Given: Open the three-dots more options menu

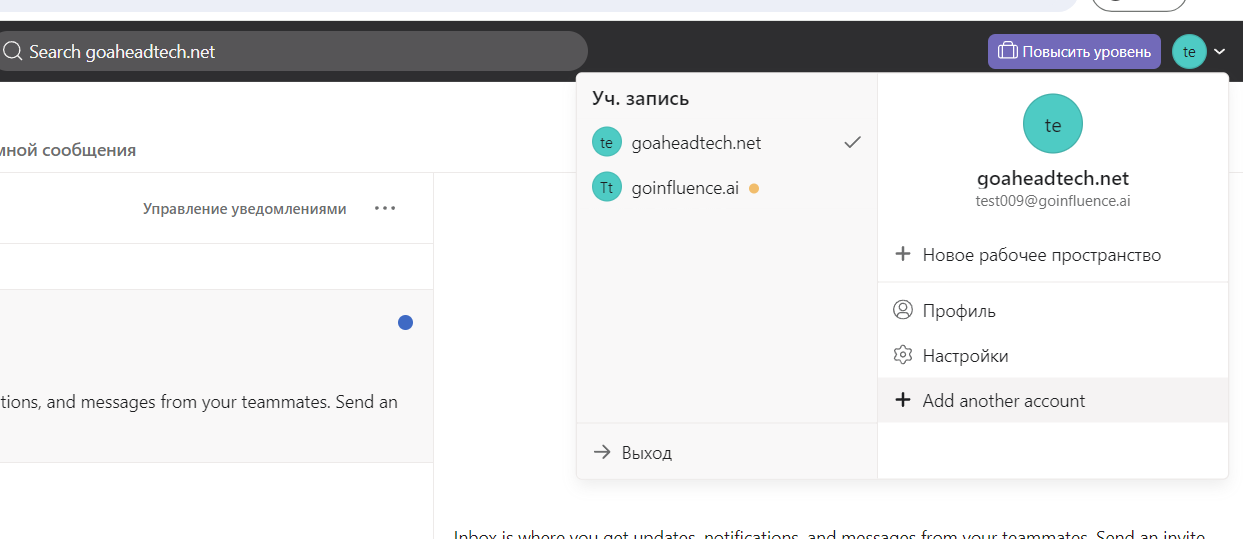Looking at the screenshot, I should [x=385, y=209].
